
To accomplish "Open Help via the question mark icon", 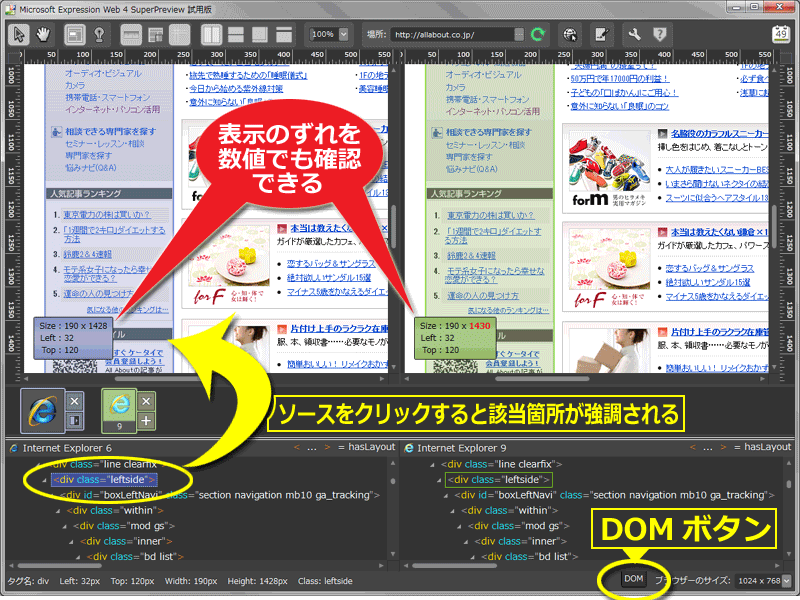I will 659,33.
